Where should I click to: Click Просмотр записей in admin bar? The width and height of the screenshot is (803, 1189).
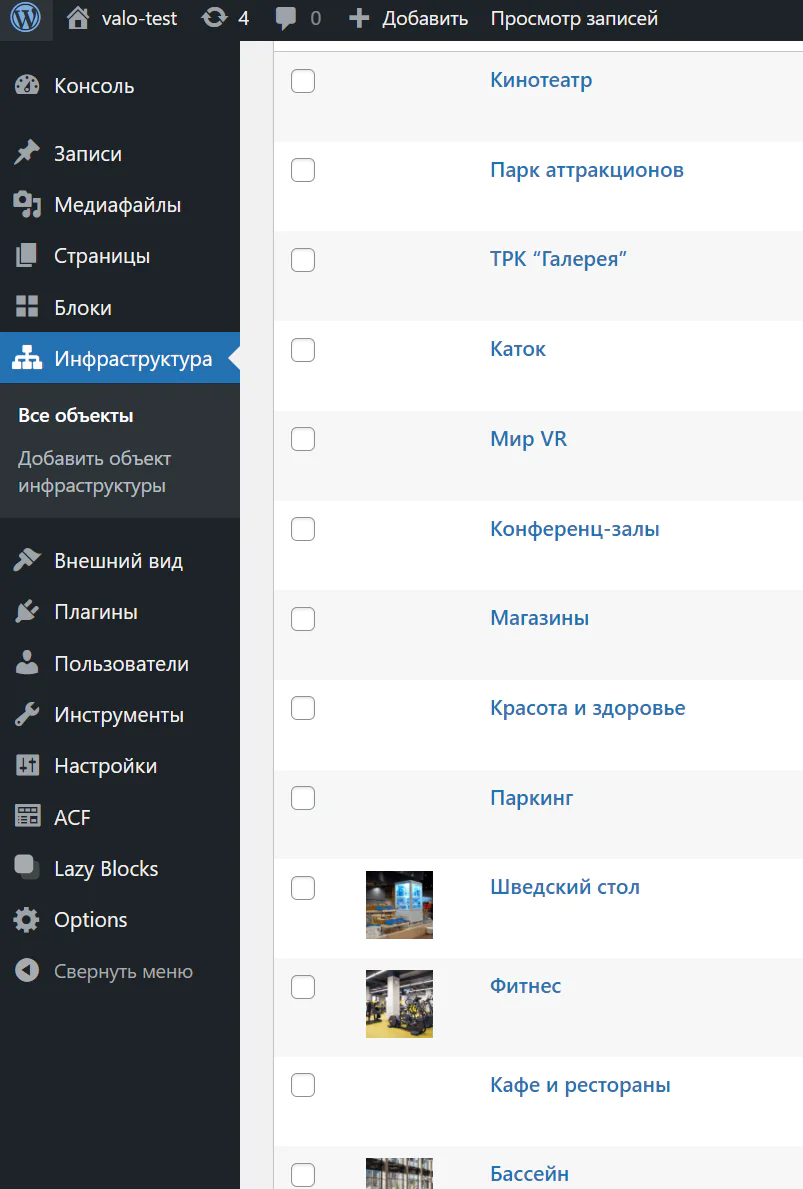tap(574, 18)
